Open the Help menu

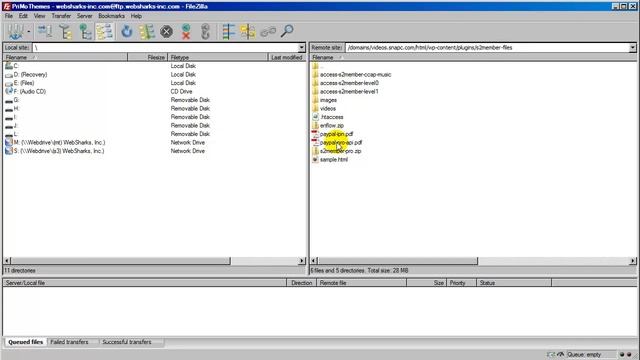(136, 16)
